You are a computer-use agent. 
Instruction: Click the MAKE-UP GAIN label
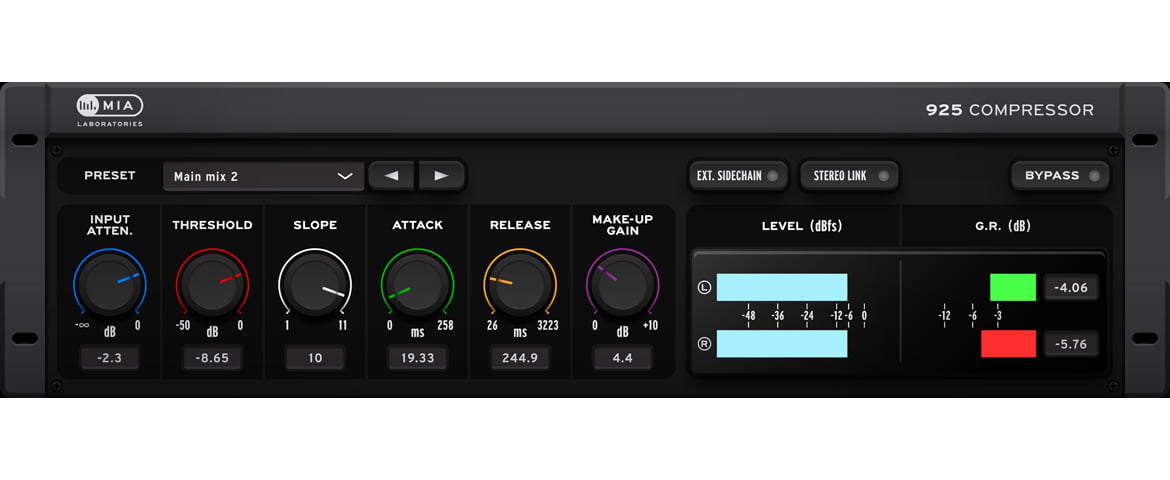pyautogui.click(x=622, y=225)
